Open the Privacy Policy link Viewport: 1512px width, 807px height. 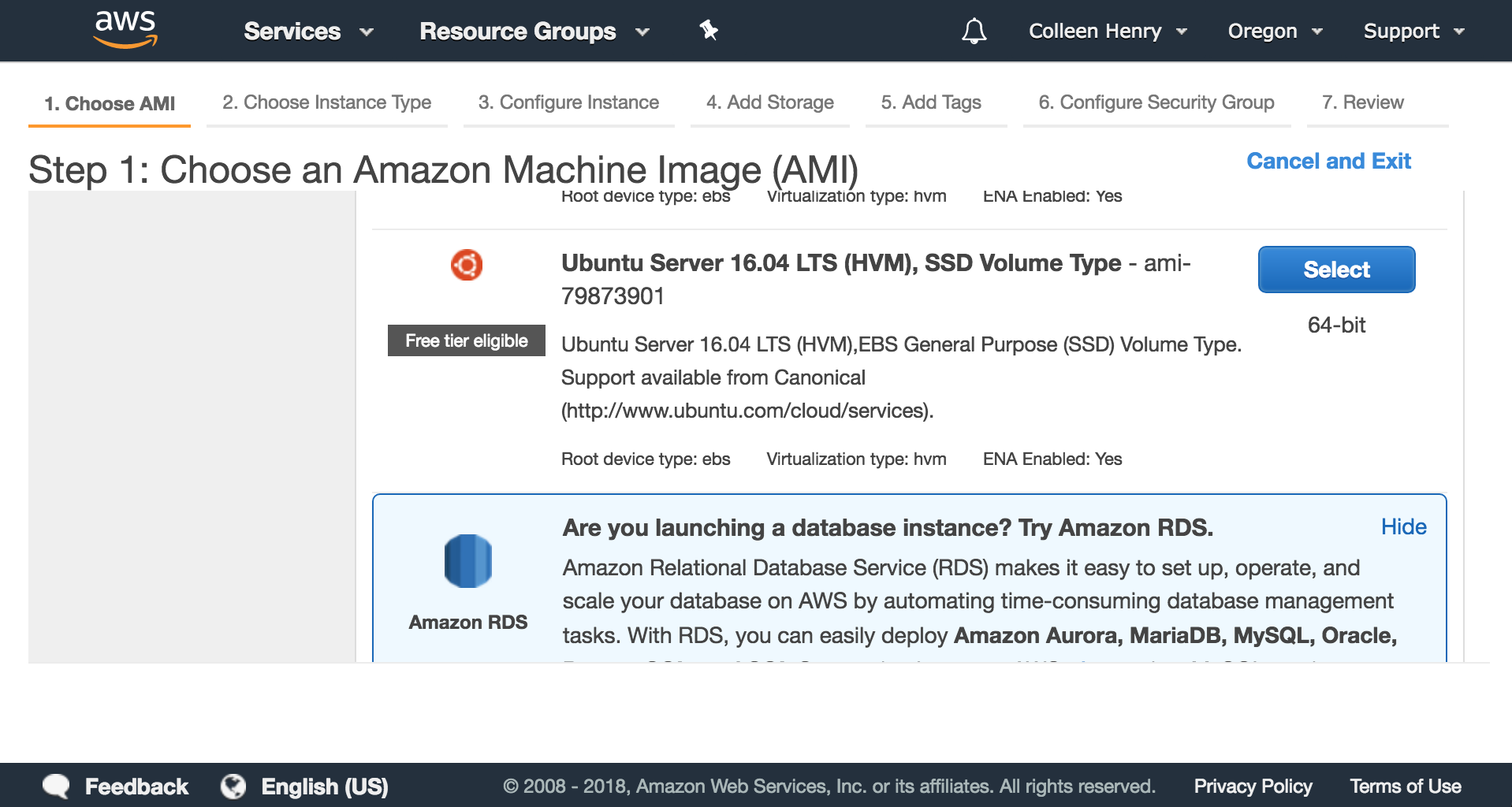point(1253,786)
